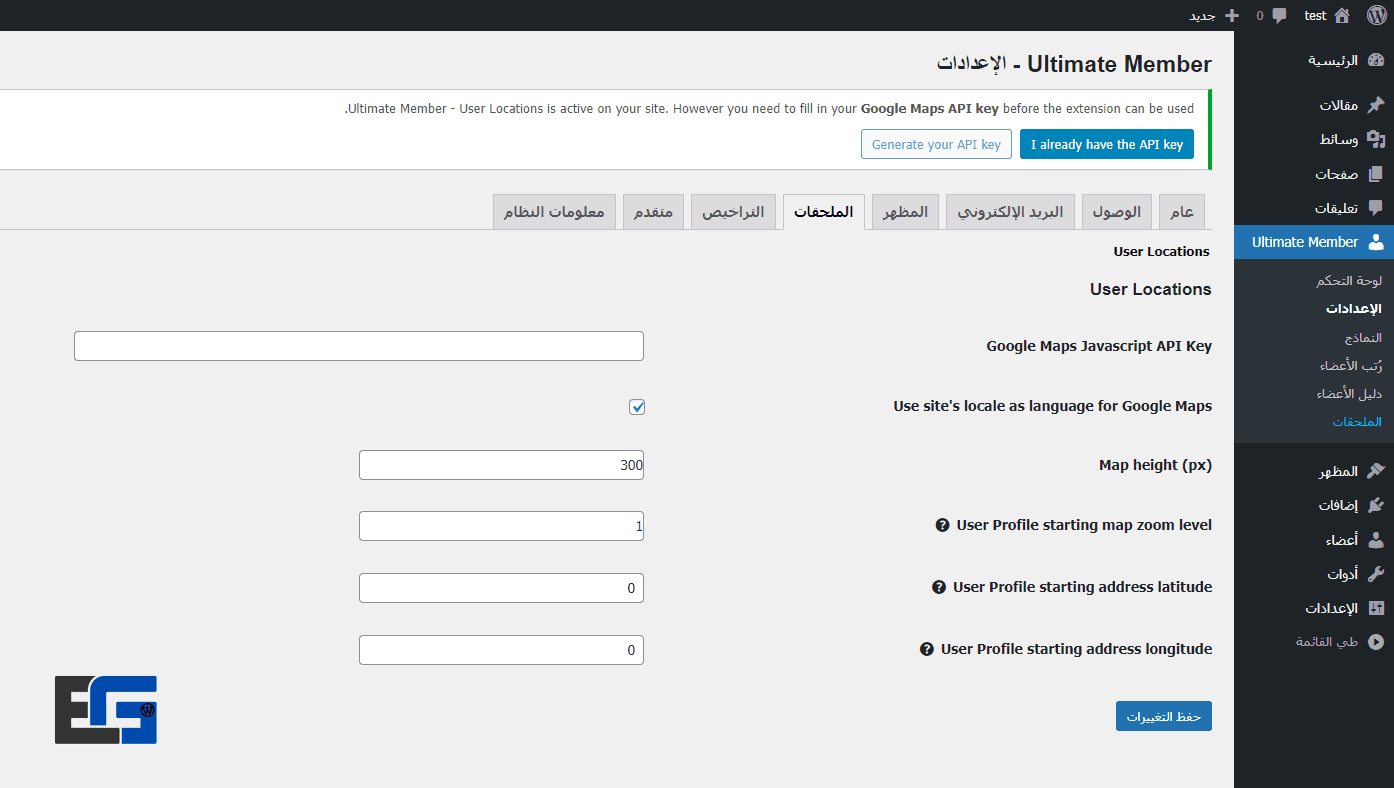Open أعضاء via the users icon

point(1376,539)
